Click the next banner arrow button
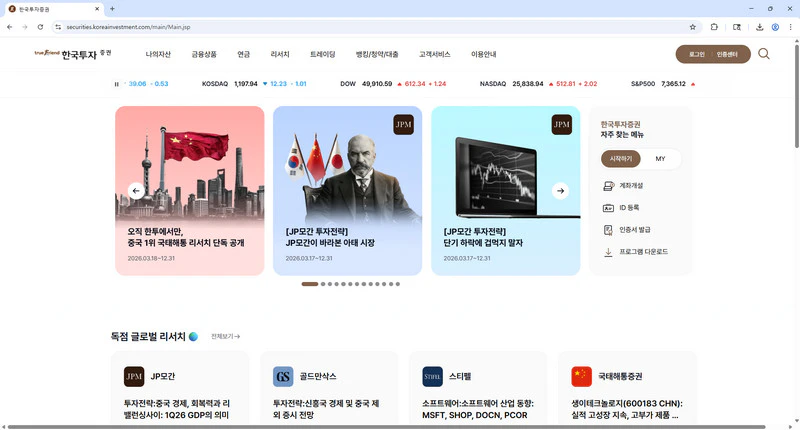Image resolution: width=800 pixels, height=430 pixels. (560, 191)
